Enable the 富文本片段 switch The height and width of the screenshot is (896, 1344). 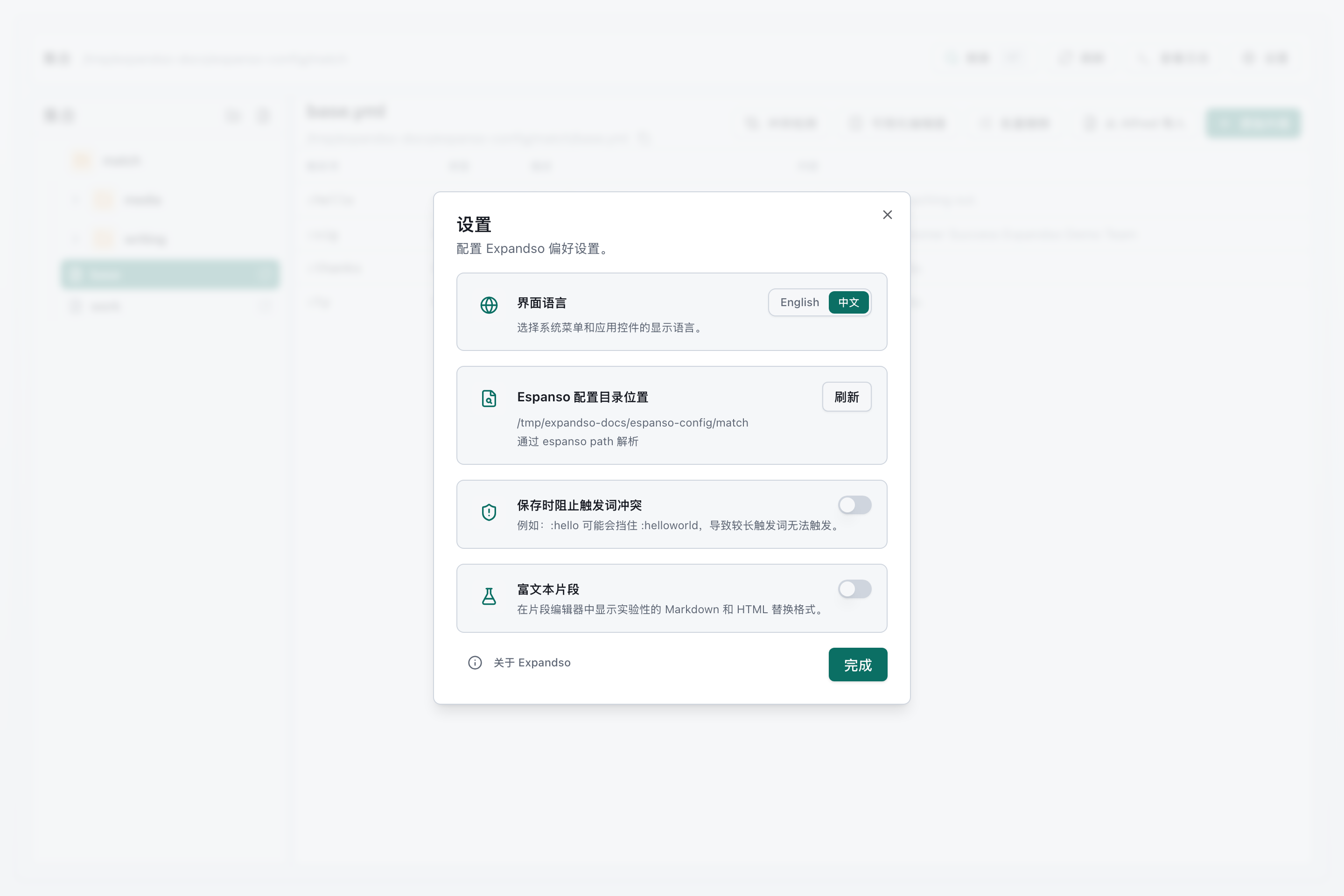pos(854,589)
